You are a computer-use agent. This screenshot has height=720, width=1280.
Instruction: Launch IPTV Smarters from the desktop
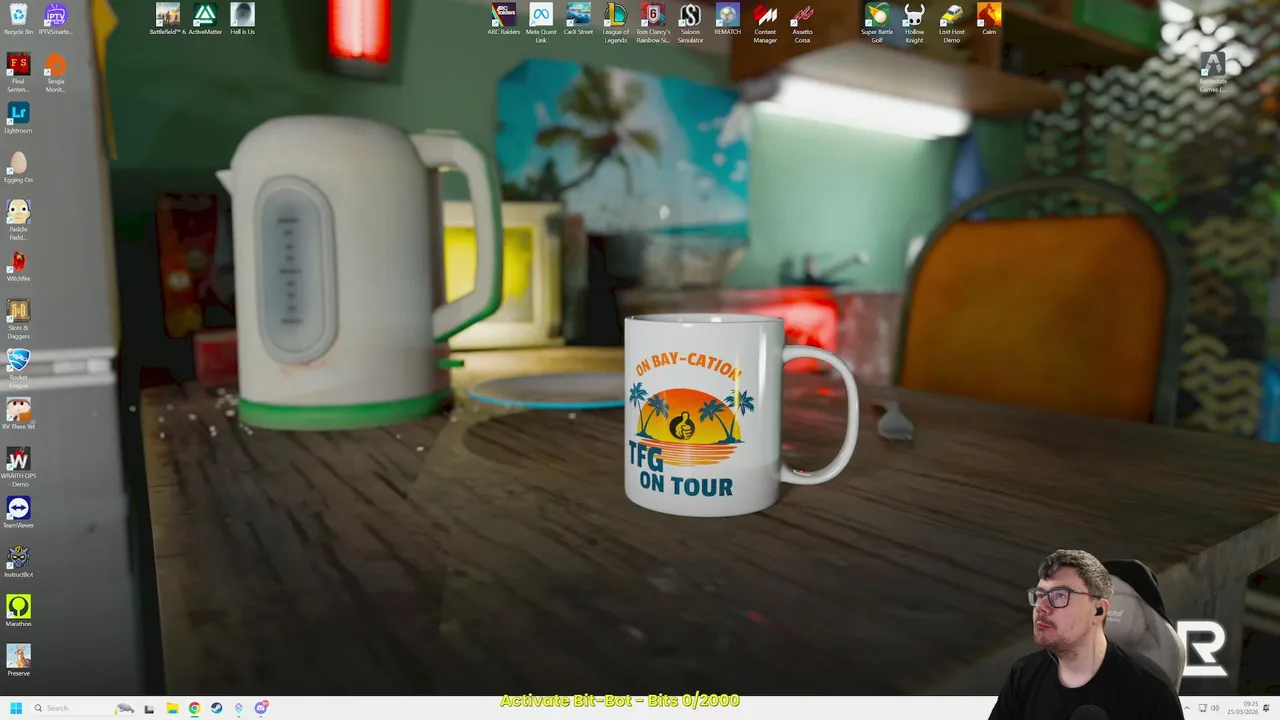coord(55,20)
